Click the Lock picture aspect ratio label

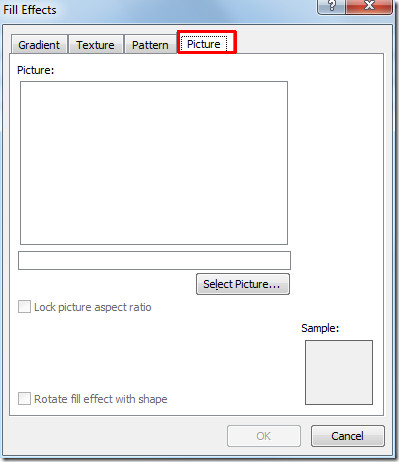pyautogui.click(x=93, y=307)
